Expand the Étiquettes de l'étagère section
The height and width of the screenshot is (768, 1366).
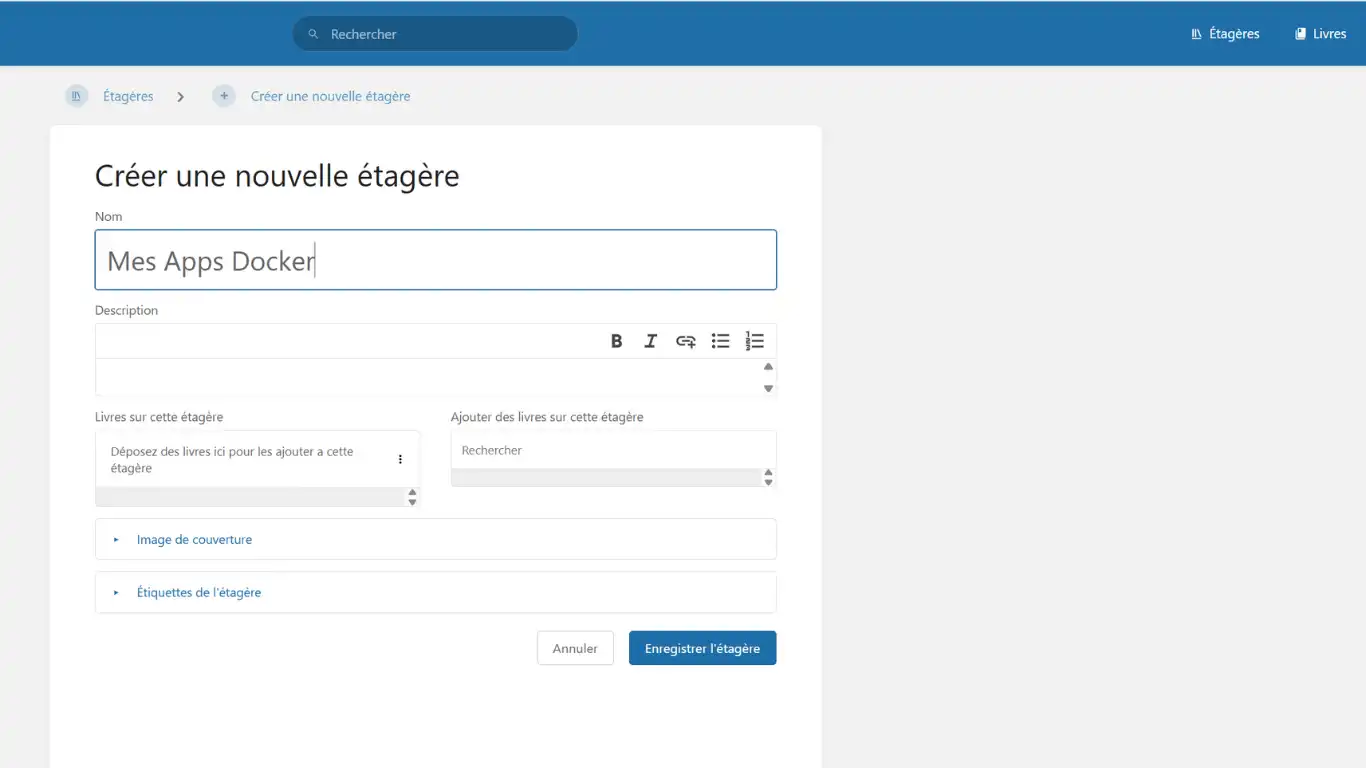pos(199,592)
